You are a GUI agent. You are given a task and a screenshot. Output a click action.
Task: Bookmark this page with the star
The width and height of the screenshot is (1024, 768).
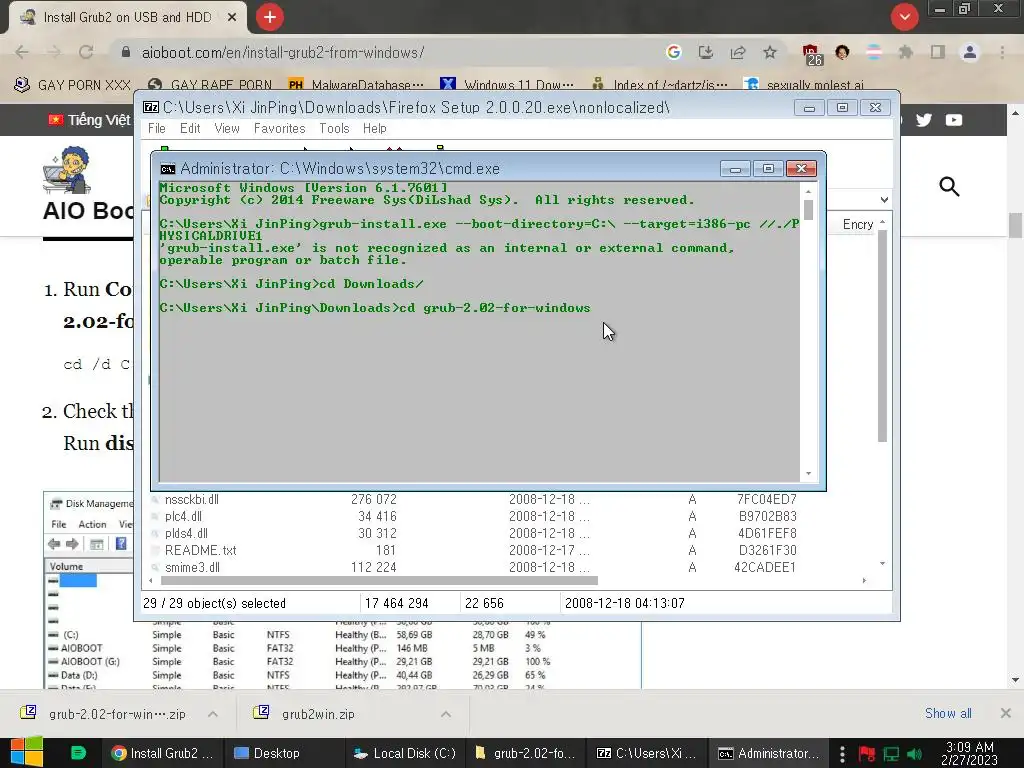pyautogui.click(x=770, y=52)
